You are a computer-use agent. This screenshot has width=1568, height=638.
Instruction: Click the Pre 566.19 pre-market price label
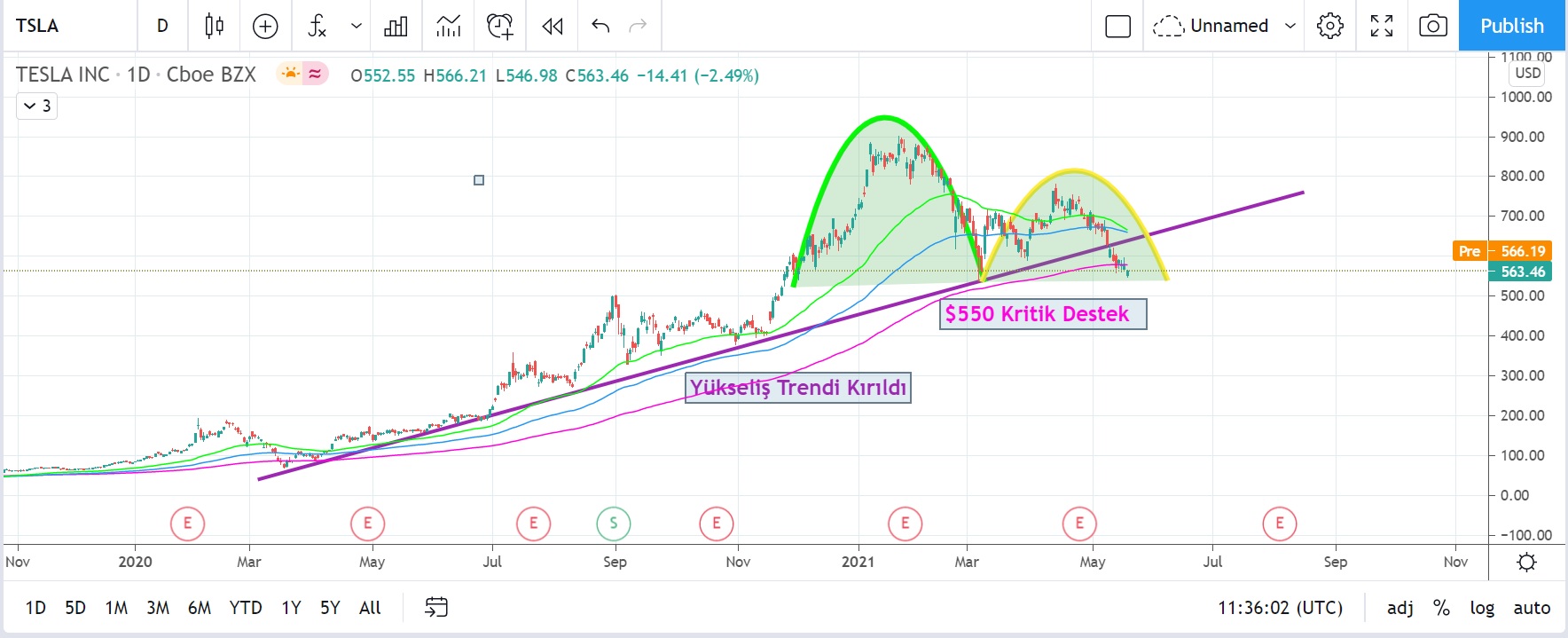1501,251
